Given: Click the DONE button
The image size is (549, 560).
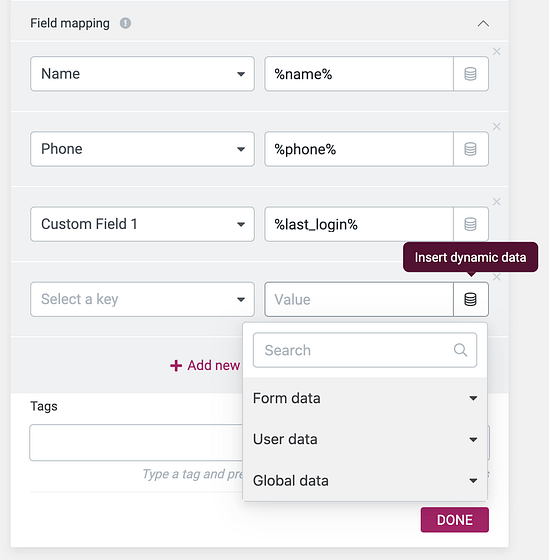Looking at the screenshot, I should (454, 520).
